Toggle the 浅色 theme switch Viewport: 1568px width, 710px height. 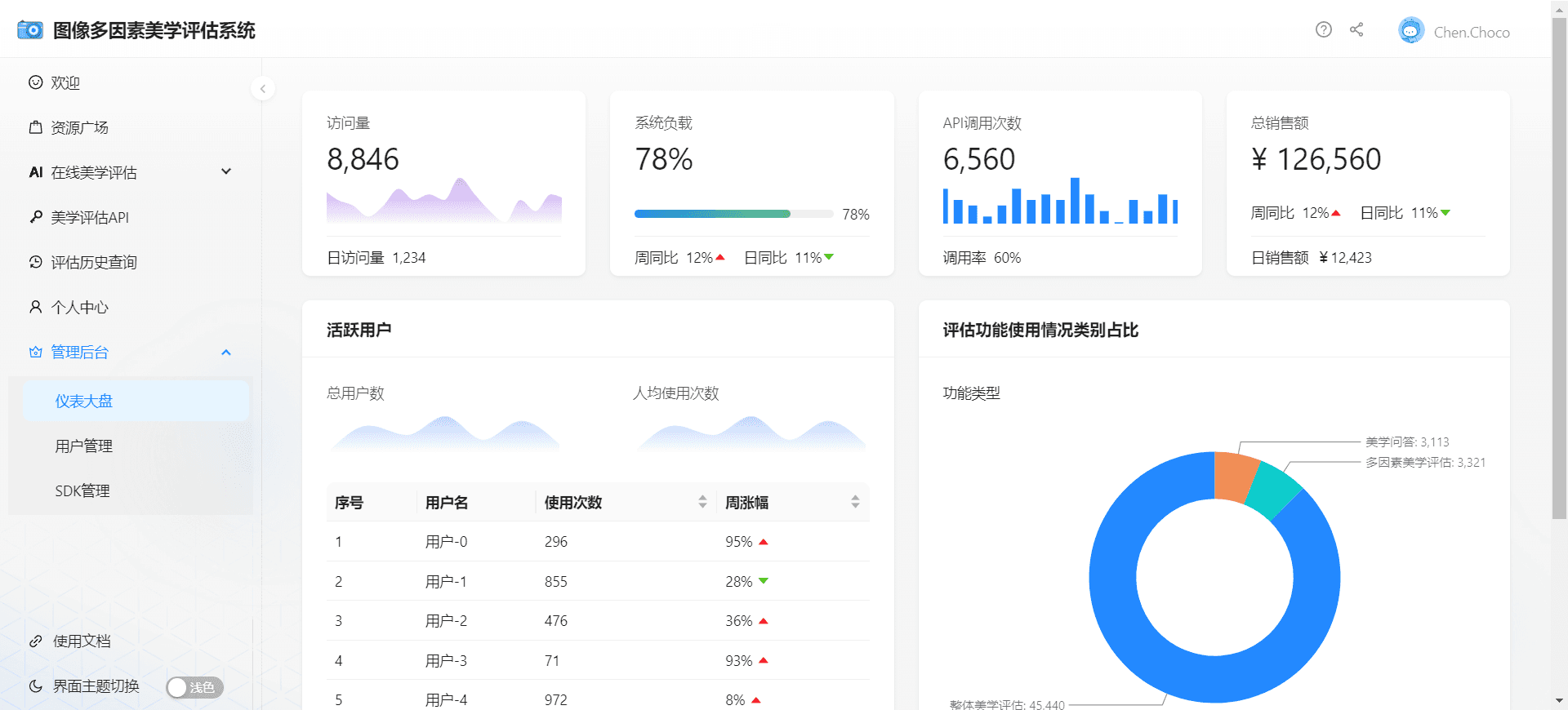(194, 687)
